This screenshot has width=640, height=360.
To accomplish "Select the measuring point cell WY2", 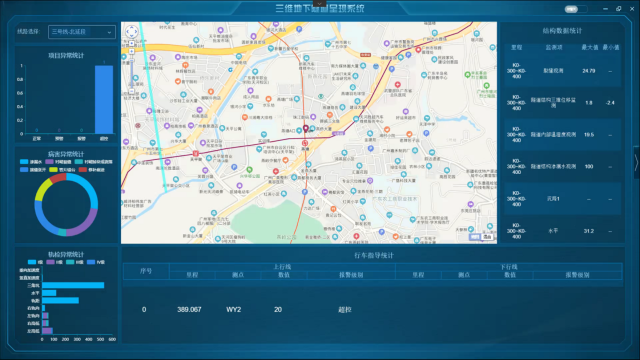I will tap(233, 310).
